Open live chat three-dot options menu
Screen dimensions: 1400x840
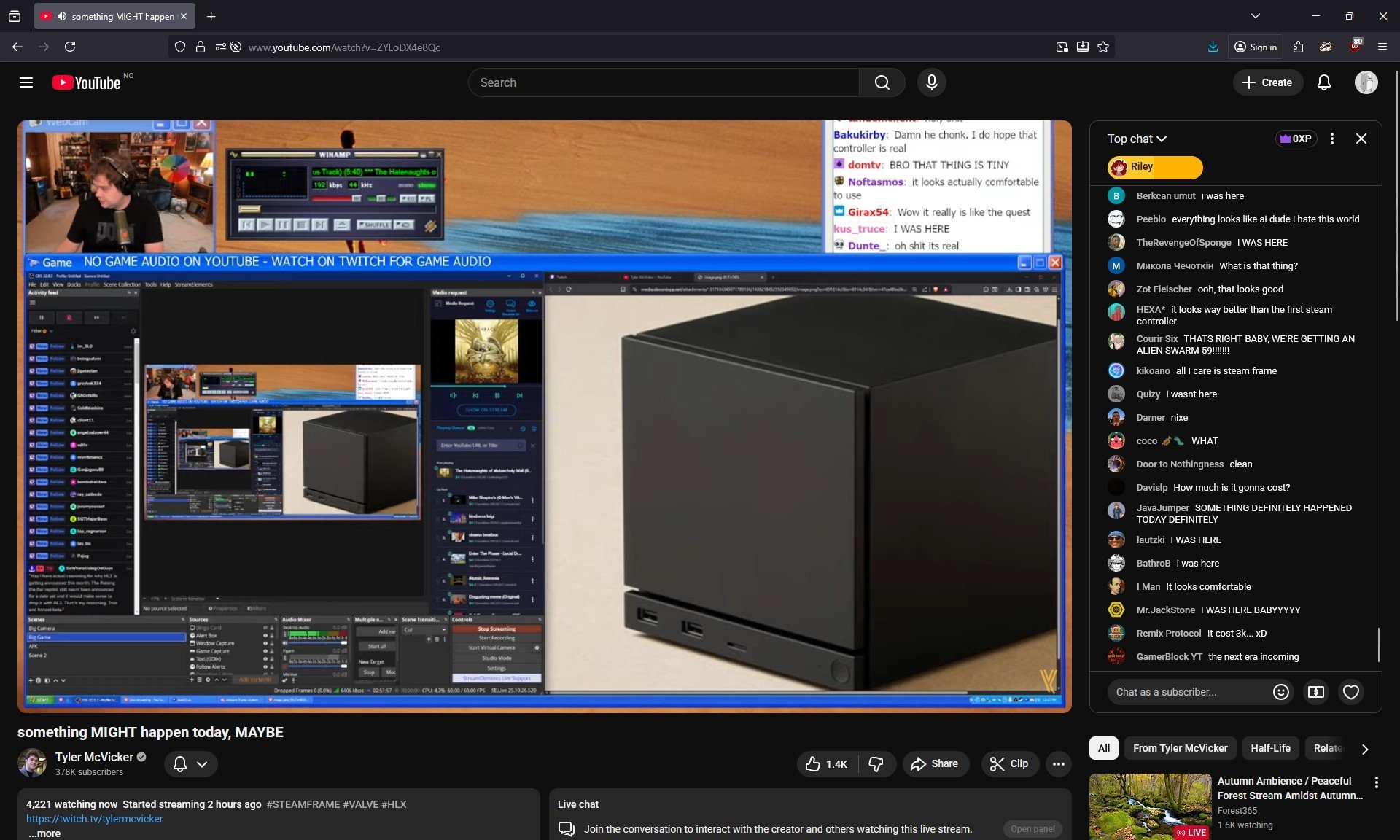(x=1331, y=139)
